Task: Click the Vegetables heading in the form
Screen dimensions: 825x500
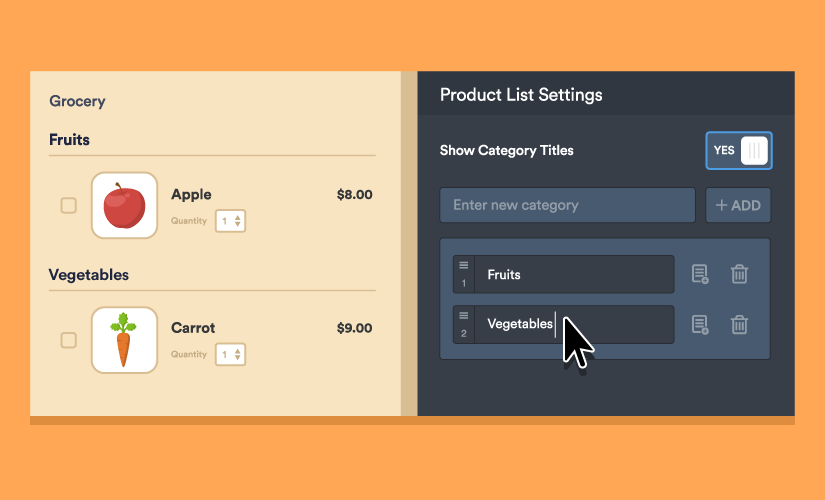Action: (89, 275)
